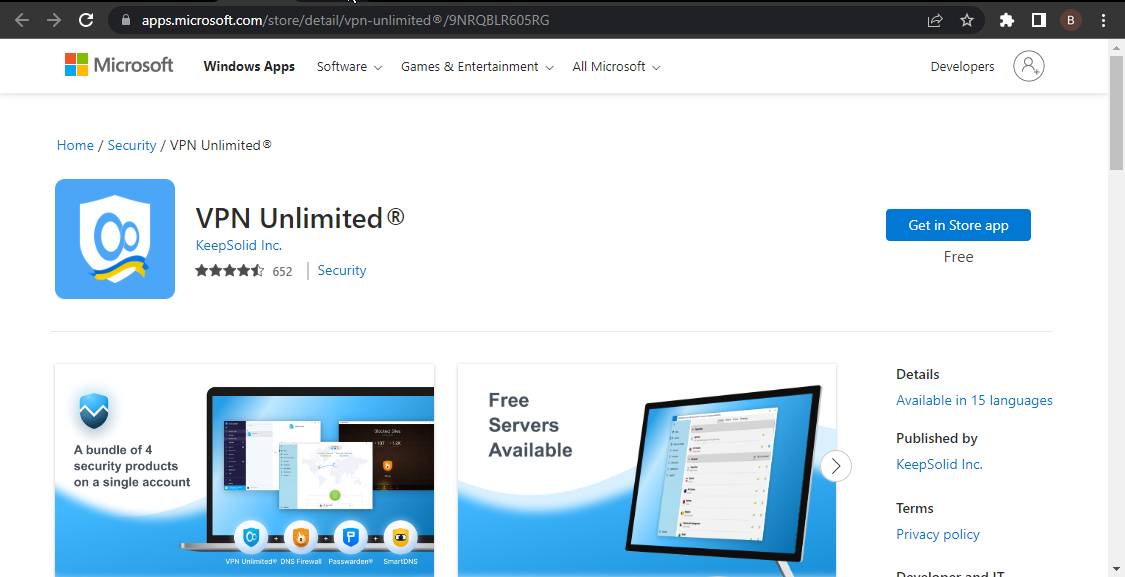1125x577 pixels.
Task: Click the Security category link beside rating
Action: [x=342, y=271]
